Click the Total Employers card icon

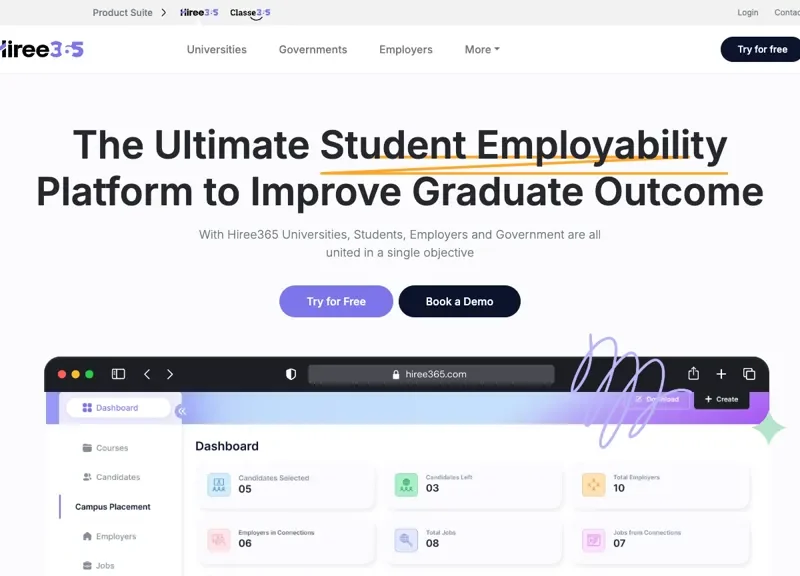click(593, 485)
